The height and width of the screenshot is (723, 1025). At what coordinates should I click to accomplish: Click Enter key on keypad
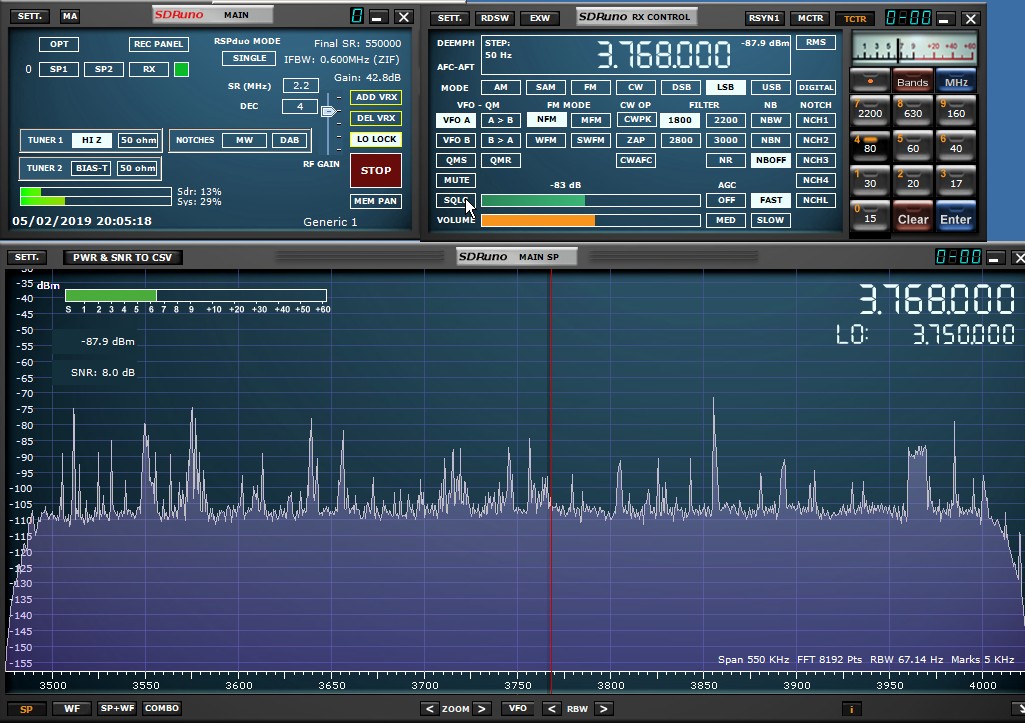(x=956, y=218)
